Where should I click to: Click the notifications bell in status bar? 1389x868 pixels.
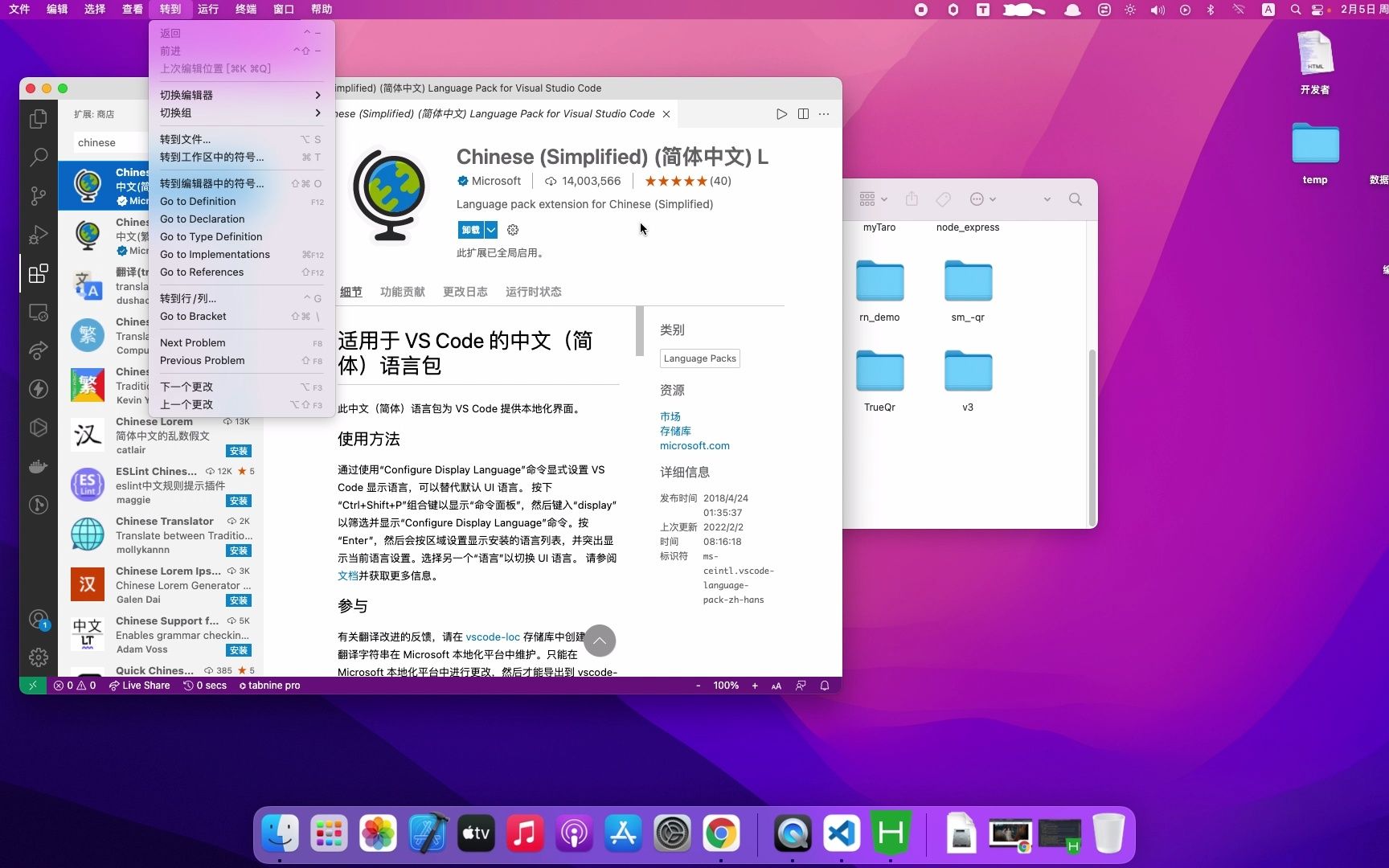point(825,686)
